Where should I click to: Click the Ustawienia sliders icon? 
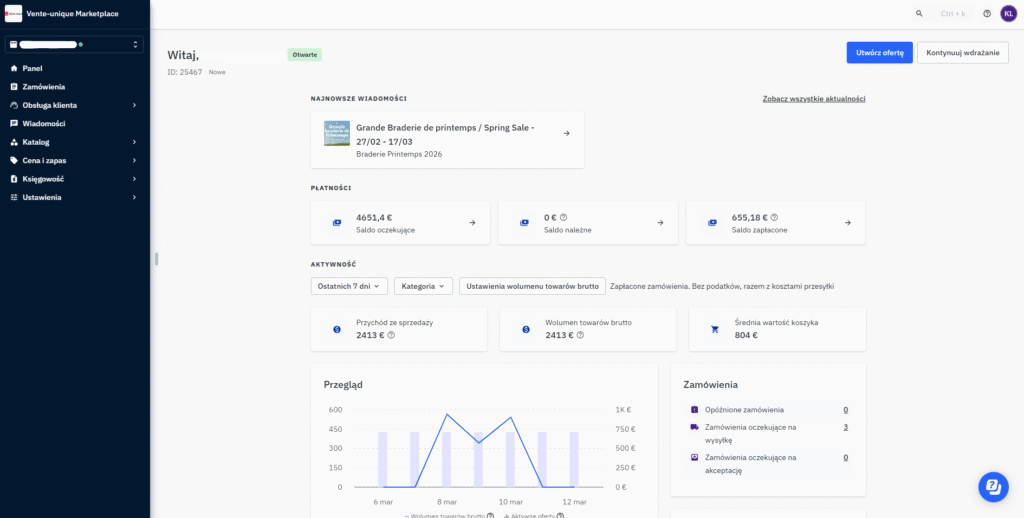14,197
